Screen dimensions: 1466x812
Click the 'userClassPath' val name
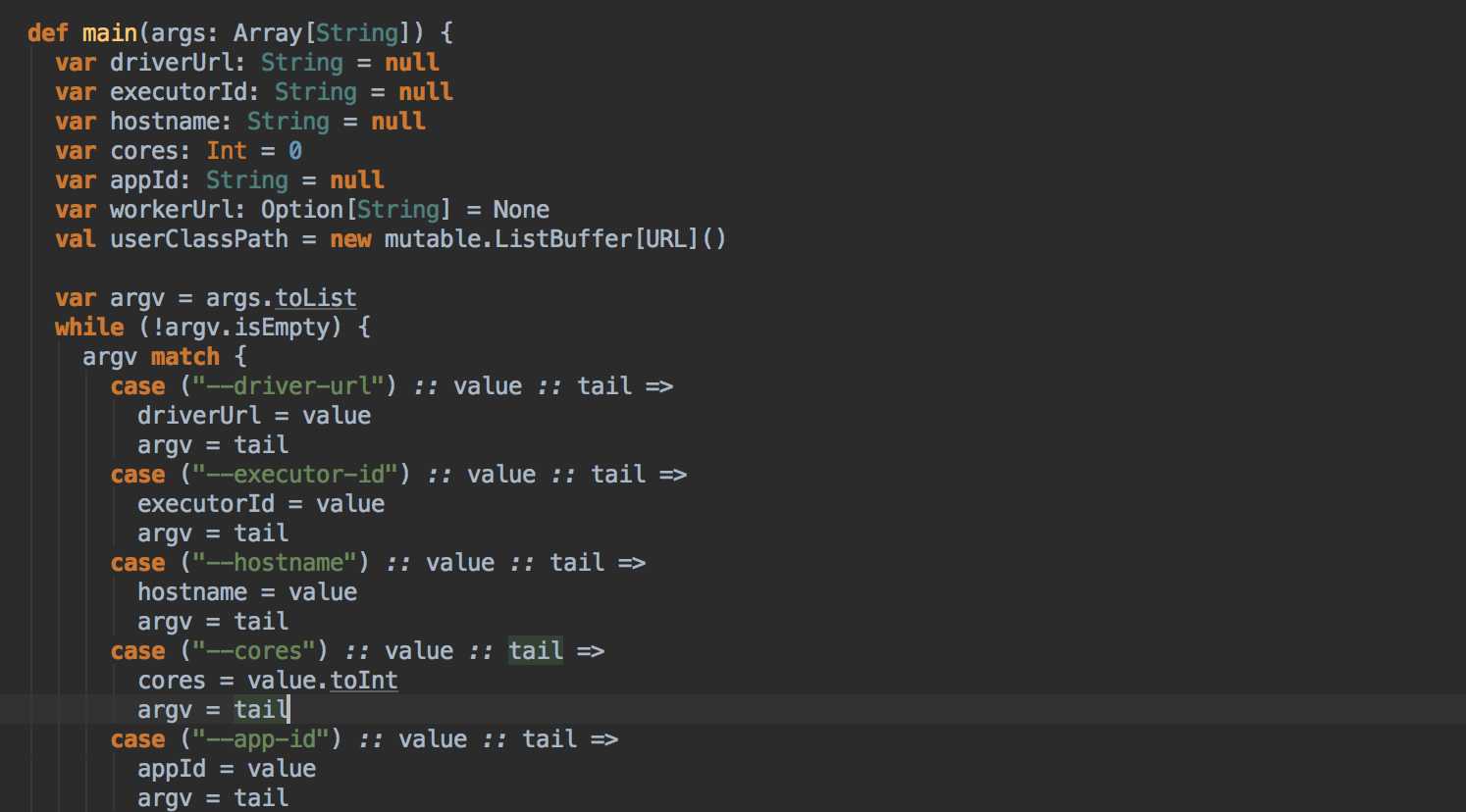tap(199, 239)
